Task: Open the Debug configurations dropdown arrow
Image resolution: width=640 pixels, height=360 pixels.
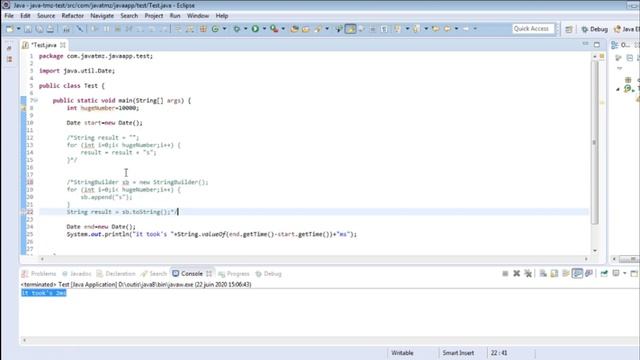Action: (x=245, y=29)
